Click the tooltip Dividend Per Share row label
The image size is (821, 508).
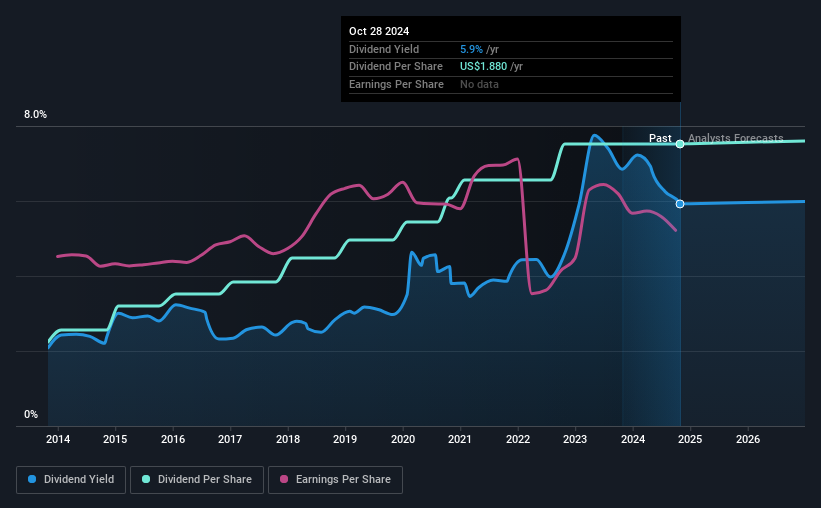pos(396,67)
